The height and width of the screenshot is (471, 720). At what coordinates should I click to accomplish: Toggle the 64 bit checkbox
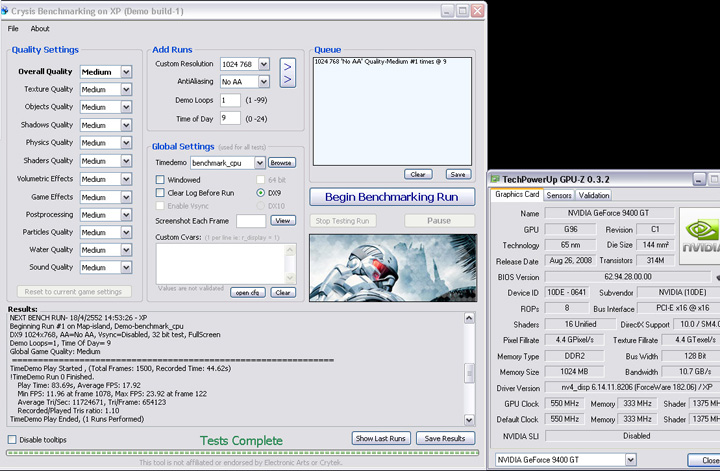tap(260, 179)
